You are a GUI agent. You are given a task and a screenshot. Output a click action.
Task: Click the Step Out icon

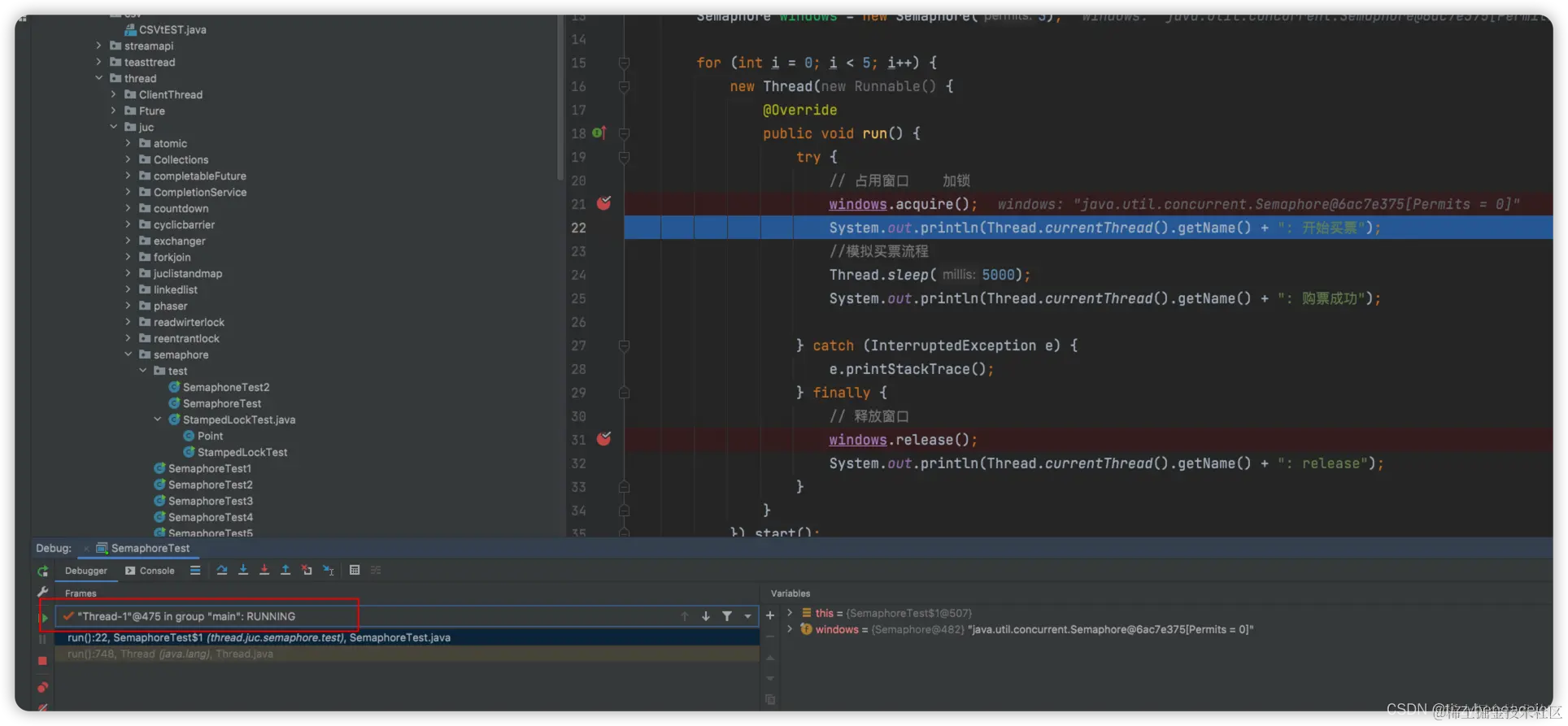coord(285,571)
